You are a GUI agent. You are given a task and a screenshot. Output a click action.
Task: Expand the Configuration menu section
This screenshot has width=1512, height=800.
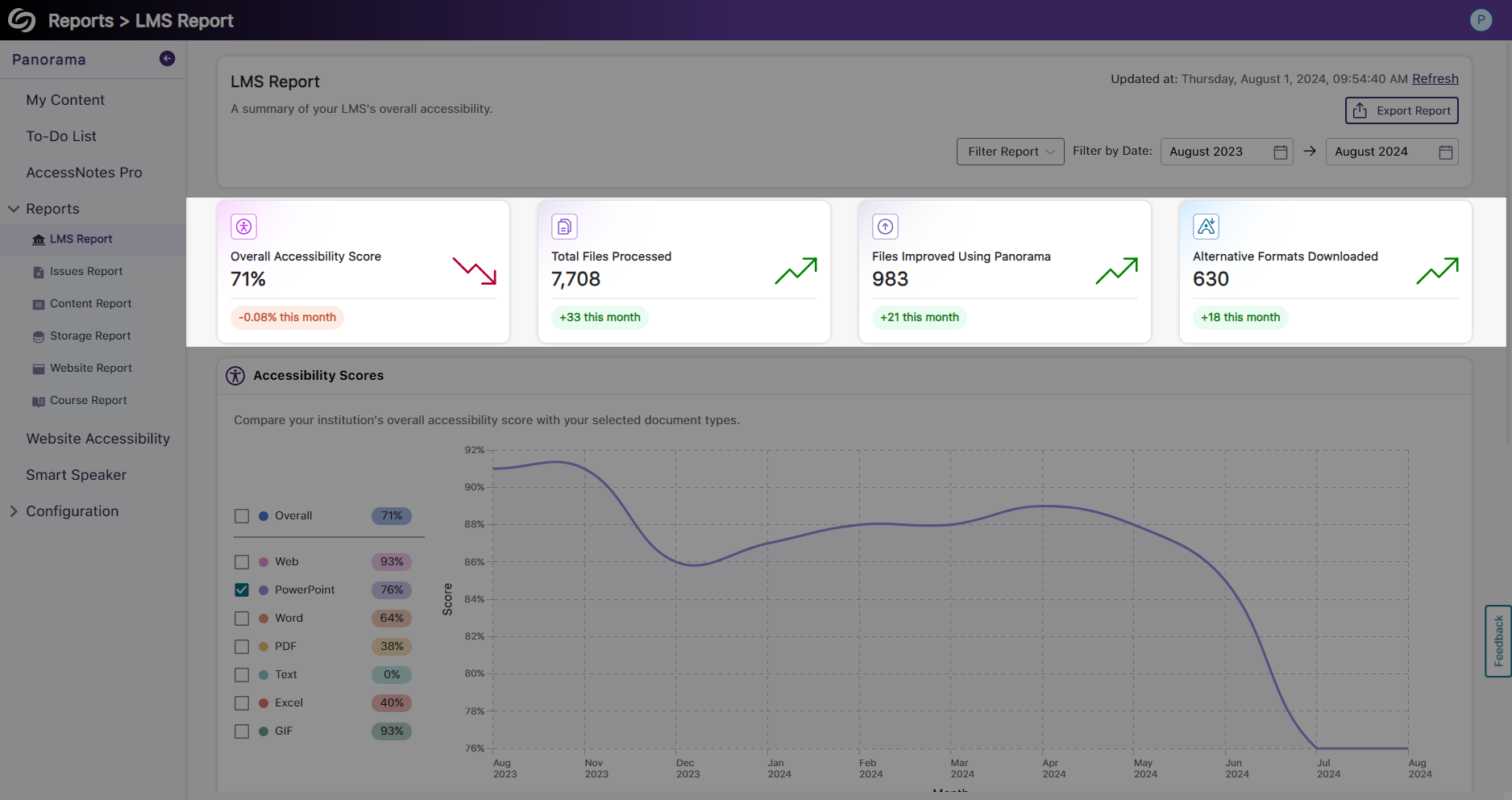[14, 511]
